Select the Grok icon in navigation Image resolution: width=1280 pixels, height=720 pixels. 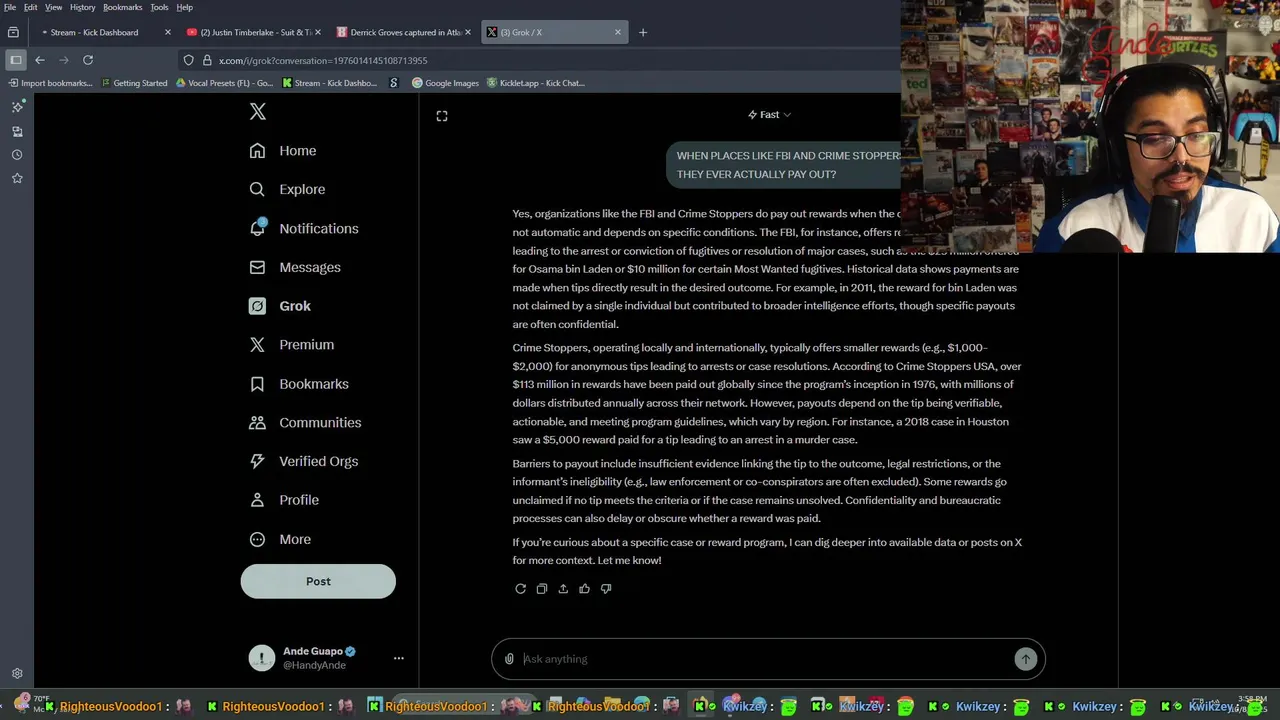click(x=257, y=306)
